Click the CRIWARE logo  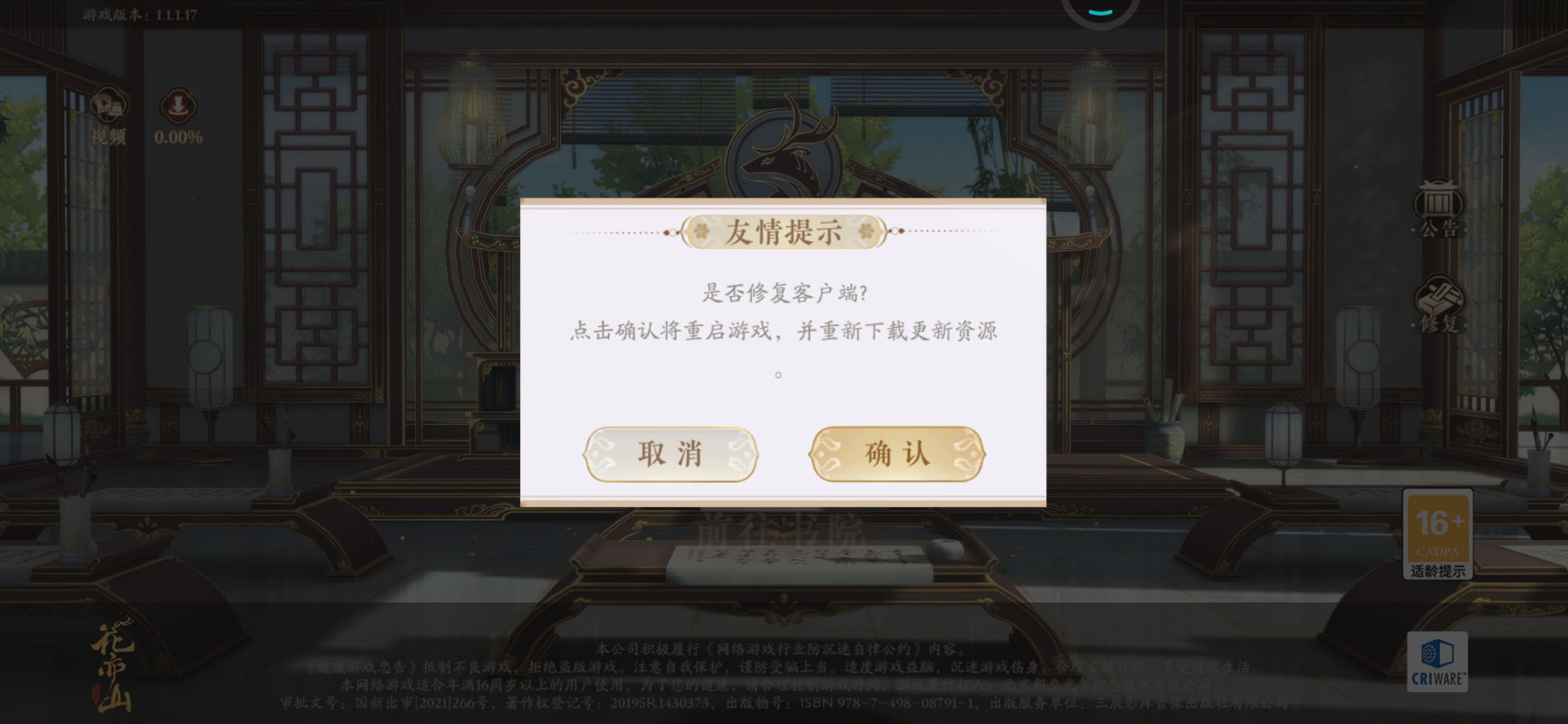(x=1437, y=662)
